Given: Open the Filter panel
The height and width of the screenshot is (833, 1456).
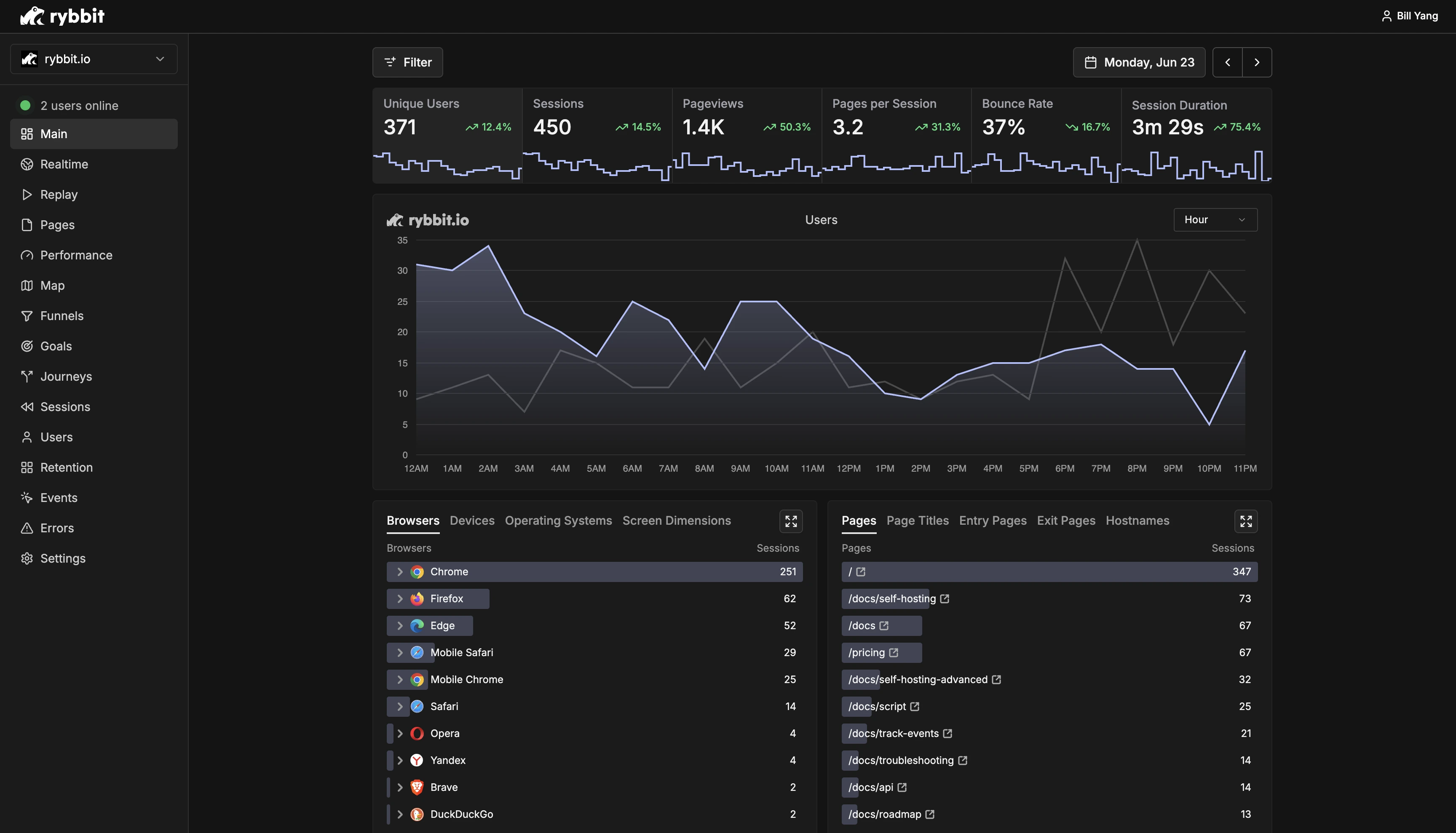Looking at the screenshot, I should [407, 62].
